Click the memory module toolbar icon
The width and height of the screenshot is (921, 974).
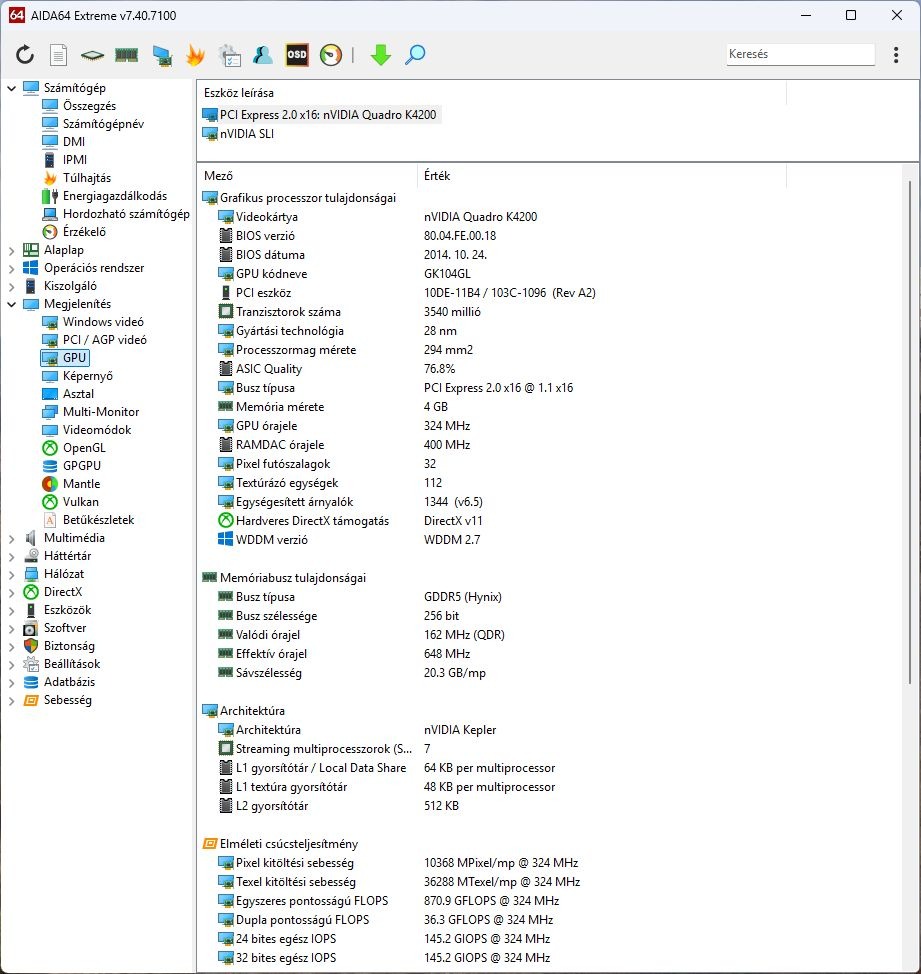127,55
